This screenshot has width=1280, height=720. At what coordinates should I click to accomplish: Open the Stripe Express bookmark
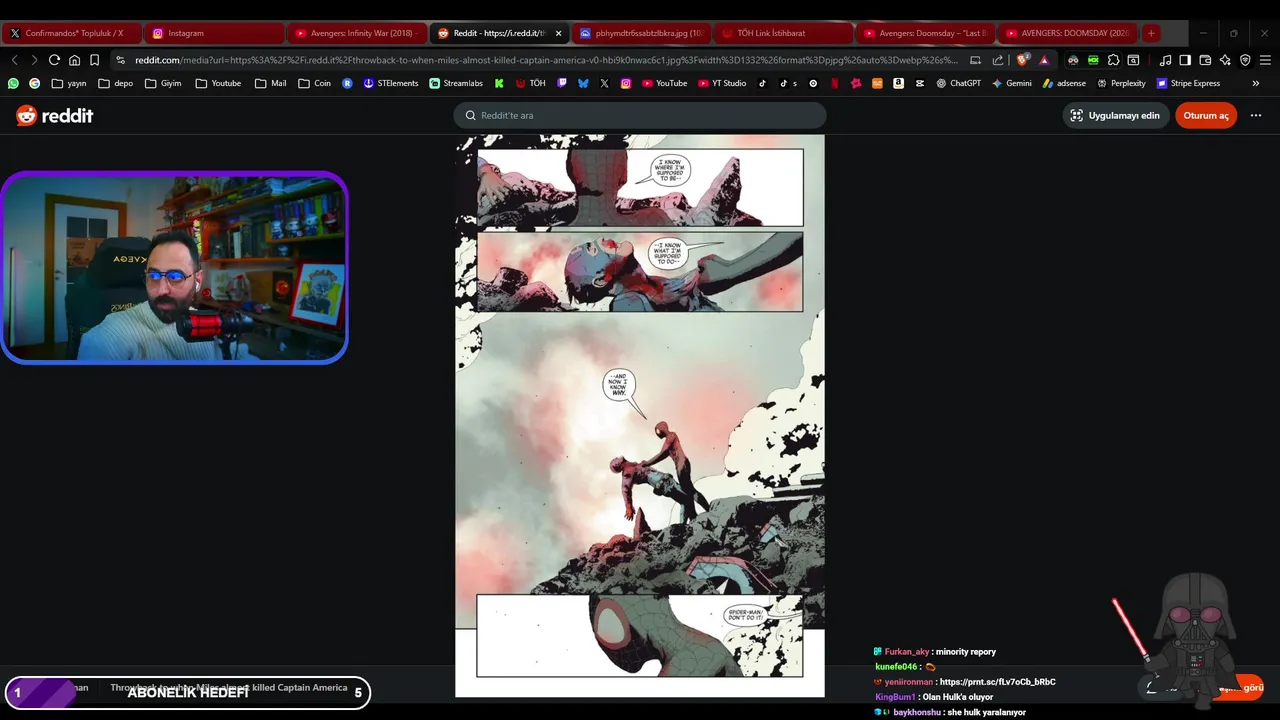tap(1188, 83)
